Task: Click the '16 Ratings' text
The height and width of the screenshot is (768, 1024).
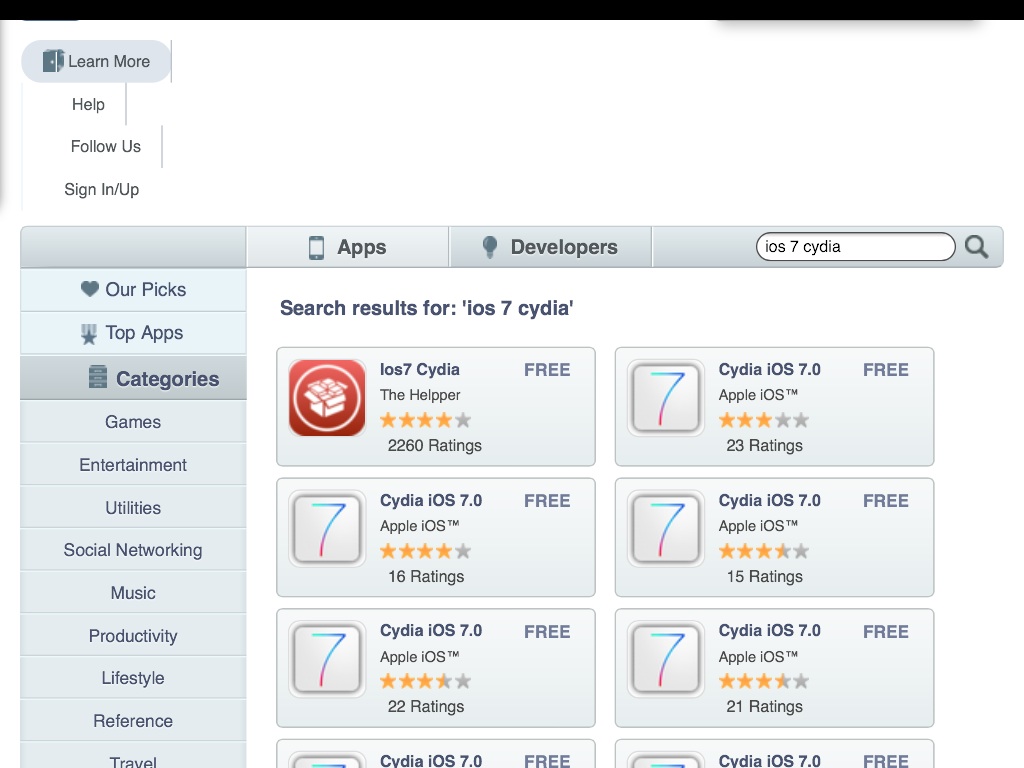Action: pyautogui.click(x=426, y=577)
